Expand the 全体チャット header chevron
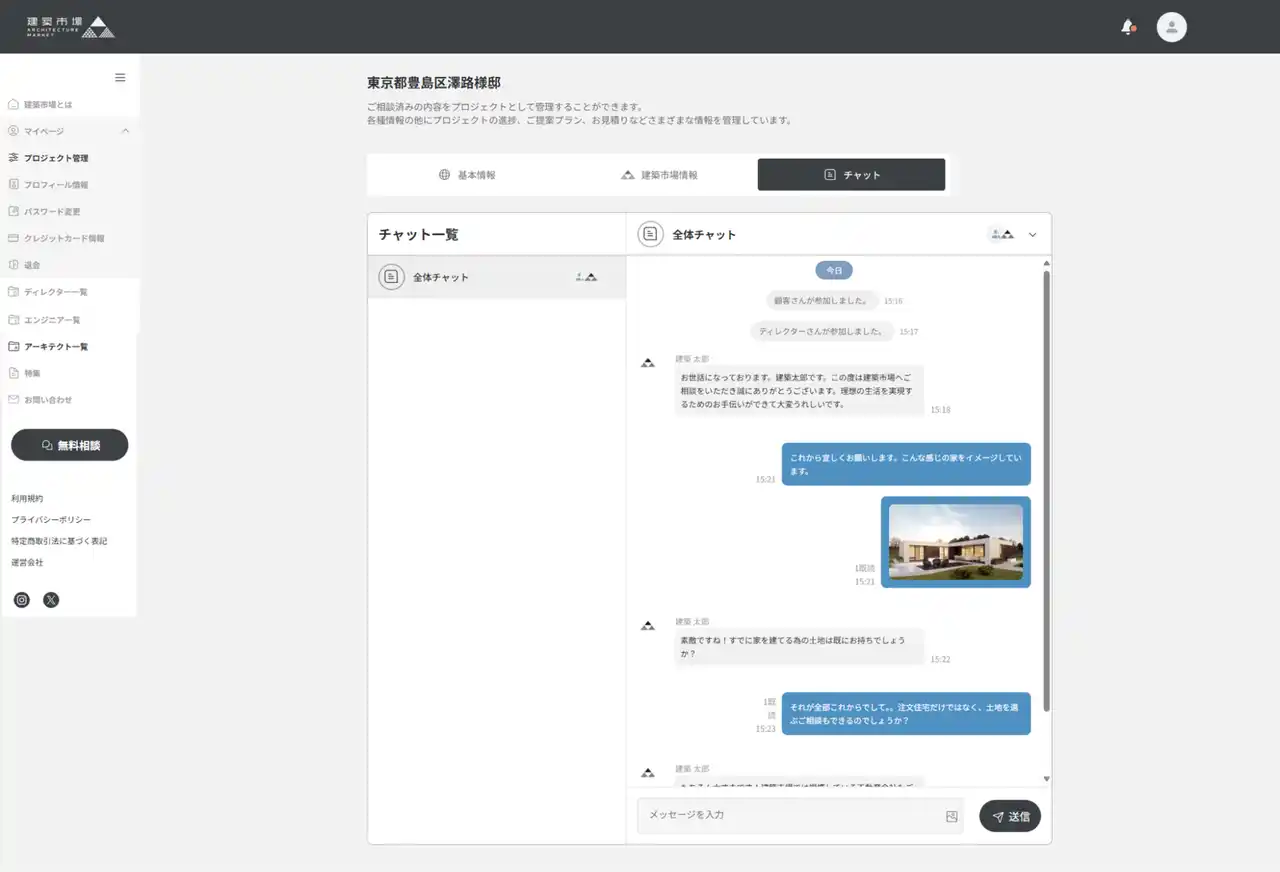Screen dimensions: 1280x872 1033,235
